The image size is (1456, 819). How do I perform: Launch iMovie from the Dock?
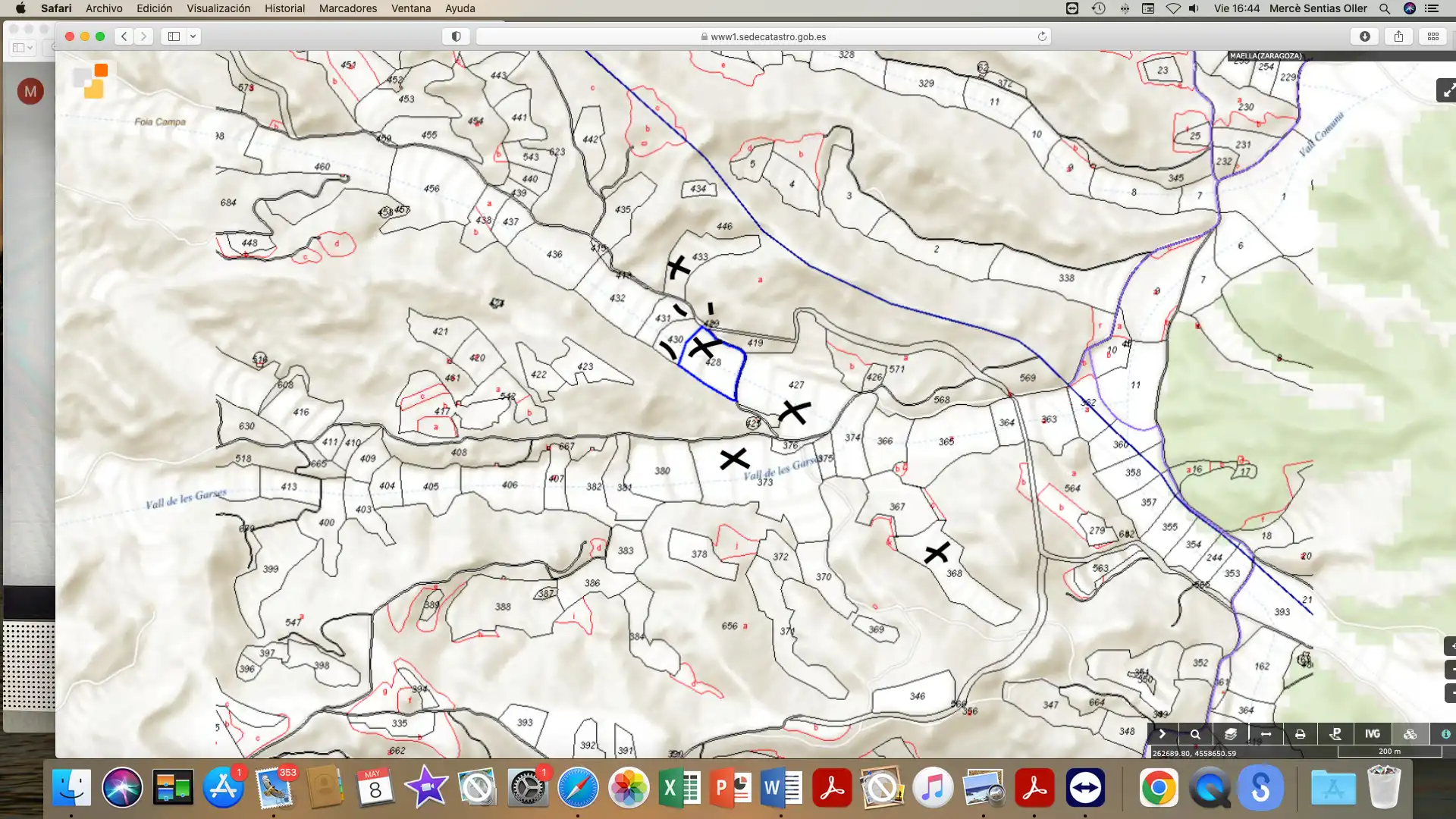426,788
